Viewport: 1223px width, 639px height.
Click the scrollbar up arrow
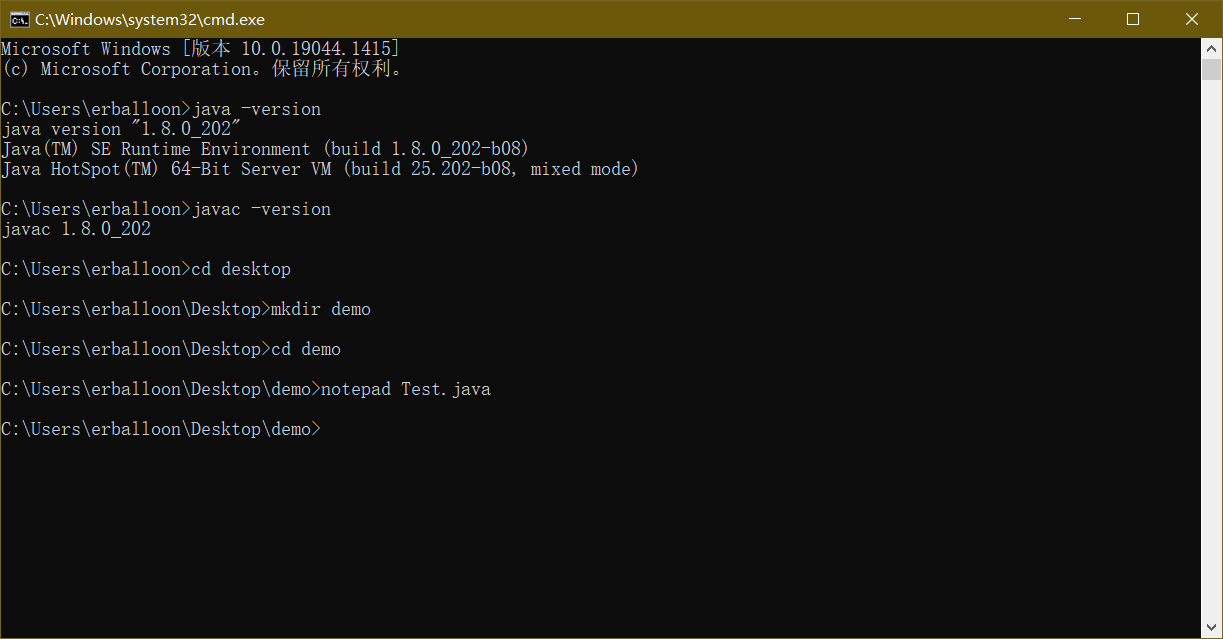pyautogui.click(x=1211, y=48)
